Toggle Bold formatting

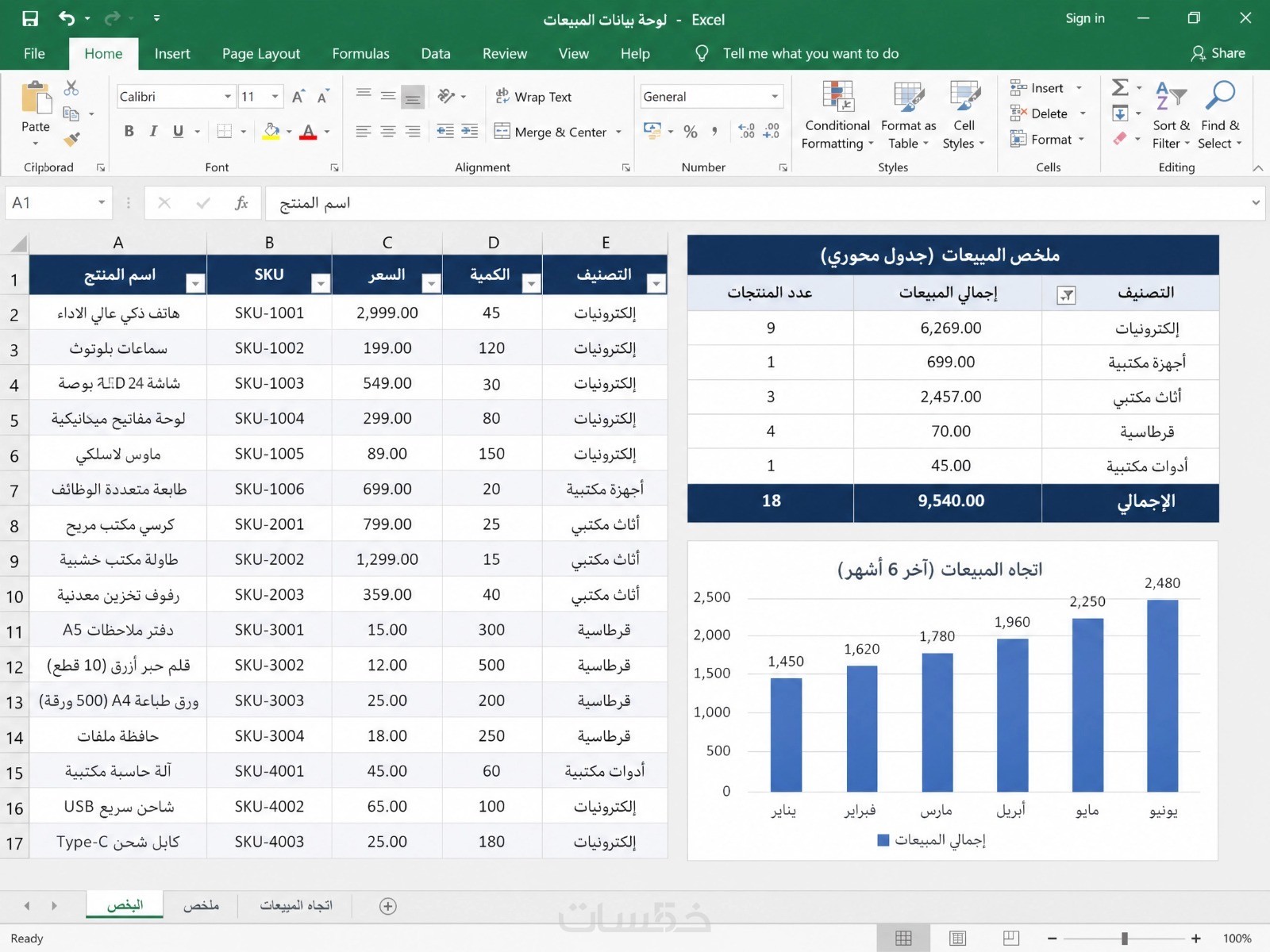(x=129, y=132)
